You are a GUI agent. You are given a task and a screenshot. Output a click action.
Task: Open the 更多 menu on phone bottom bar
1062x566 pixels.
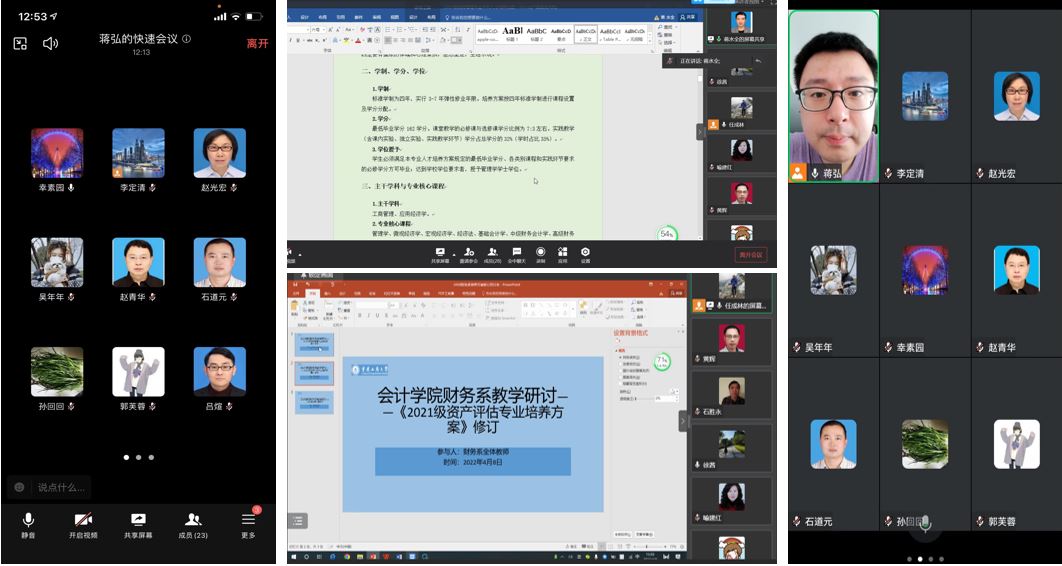click(x=248, y=524)
